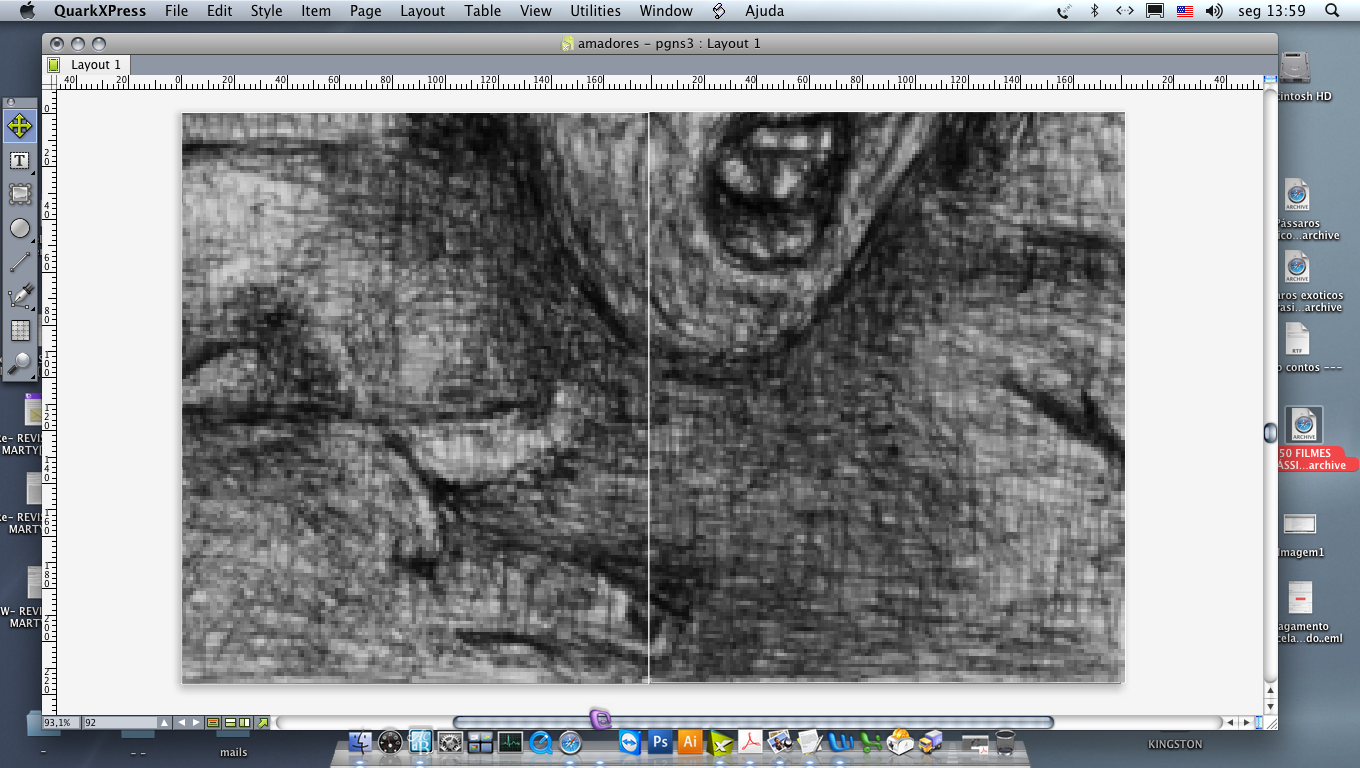Image resolution: width=1360 pixels, height=768 pixels.
Task: Click the export arrow icon in status bar
Action: 262,722
